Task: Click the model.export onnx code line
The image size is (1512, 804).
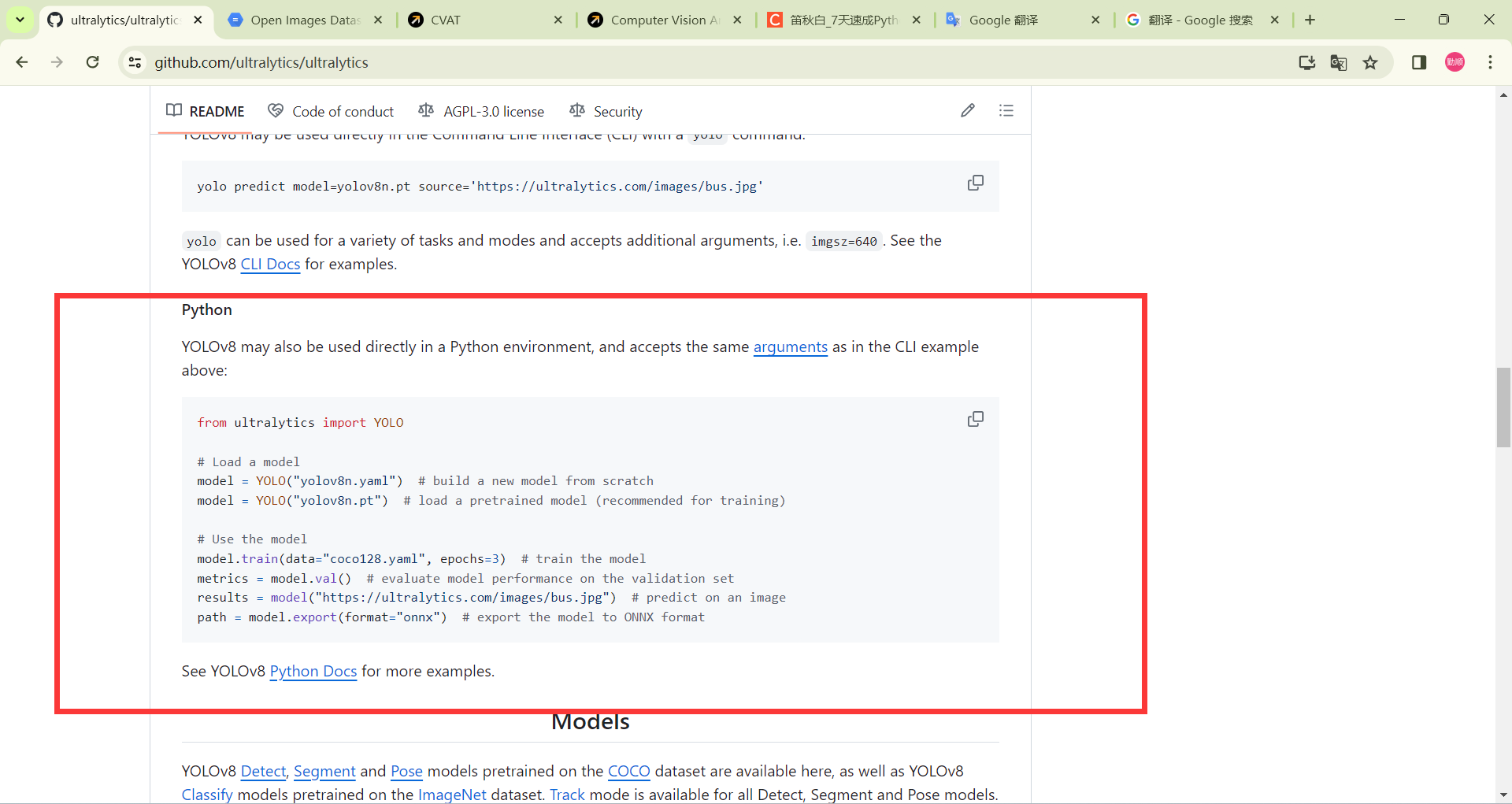Action: 450,617
